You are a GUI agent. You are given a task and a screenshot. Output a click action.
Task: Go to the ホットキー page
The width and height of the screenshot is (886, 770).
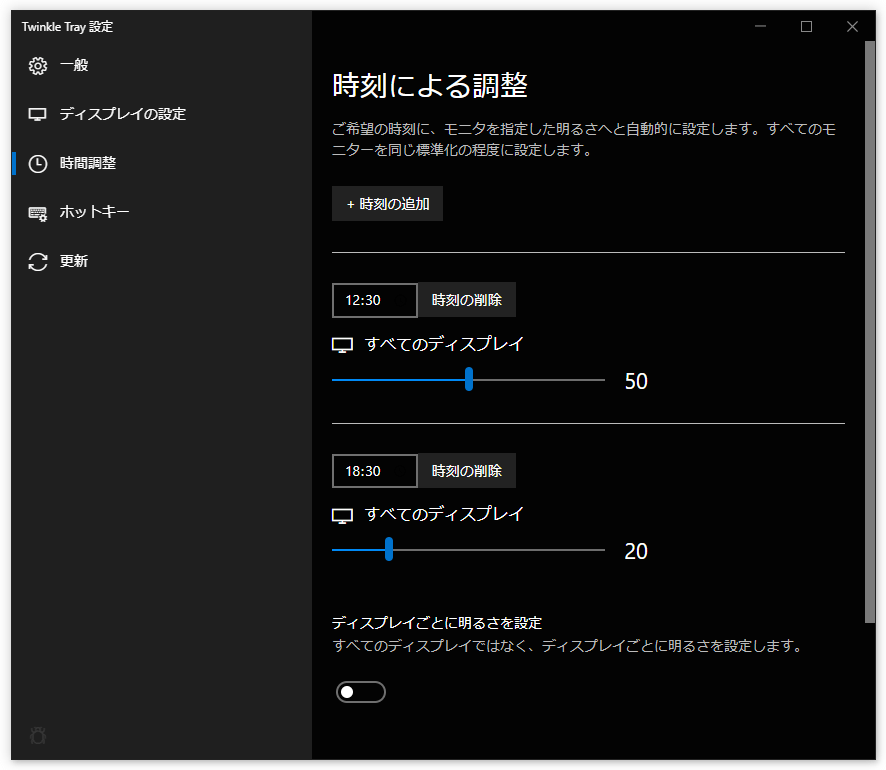[161, 212]
